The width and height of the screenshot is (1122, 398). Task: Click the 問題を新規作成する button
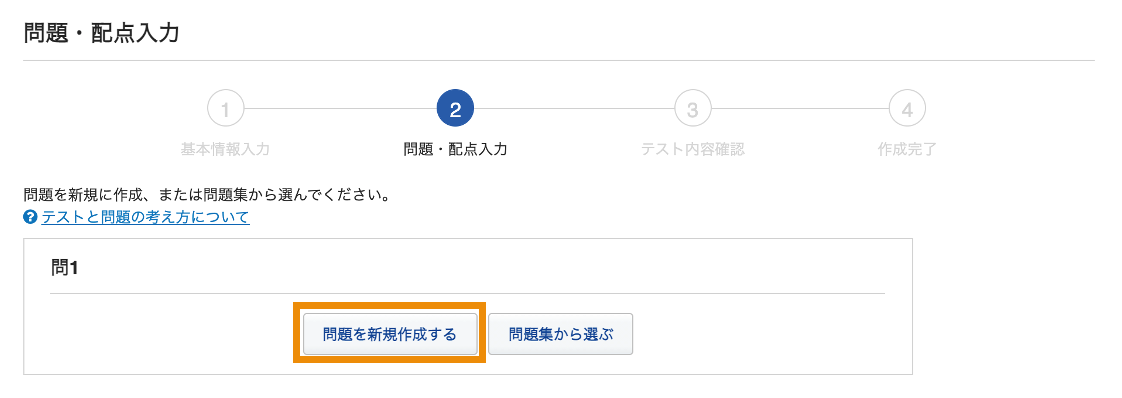pyautogui.click(x=390, y=334)
